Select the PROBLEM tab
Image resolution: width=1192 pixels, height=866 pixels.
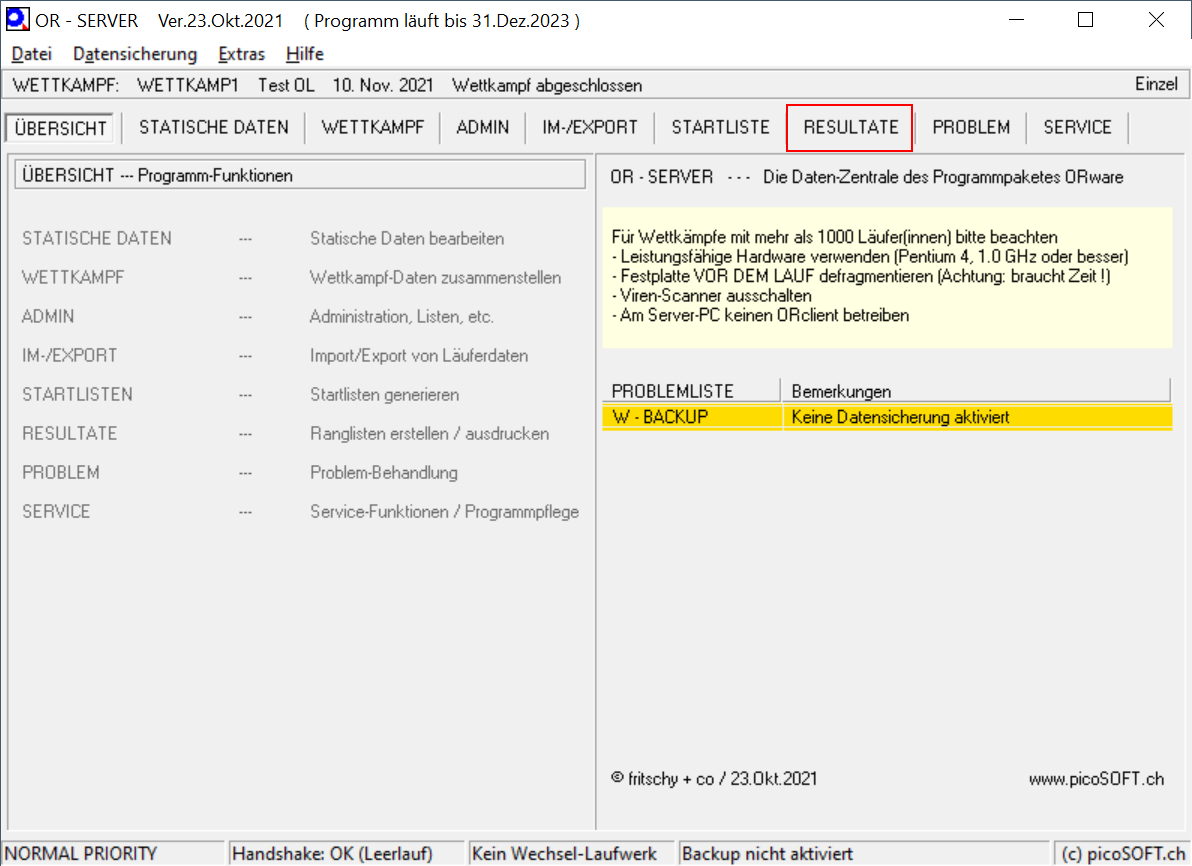click(971, 127)
